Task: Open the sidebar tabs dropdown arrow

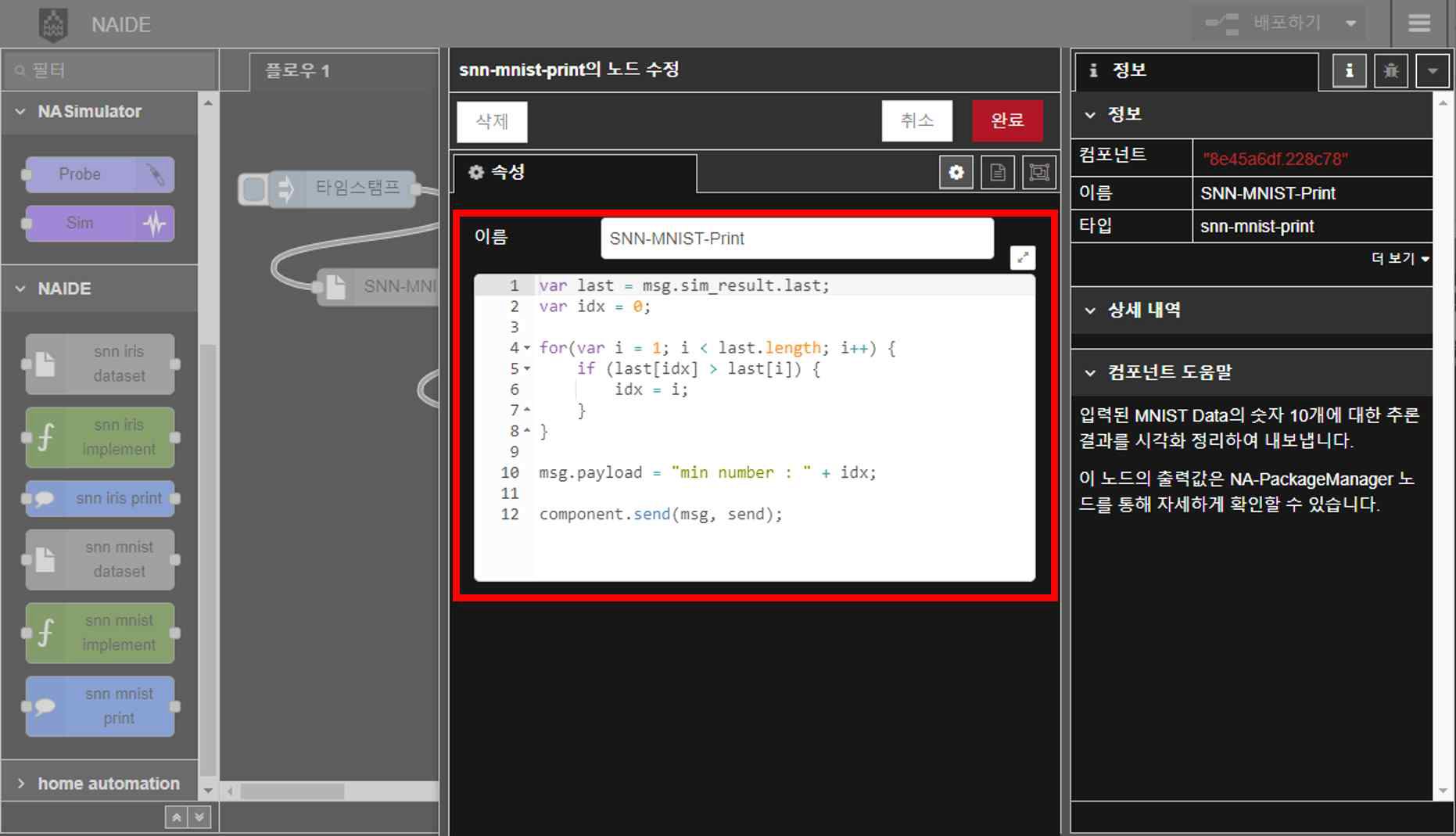Action: coord(1433,71)
